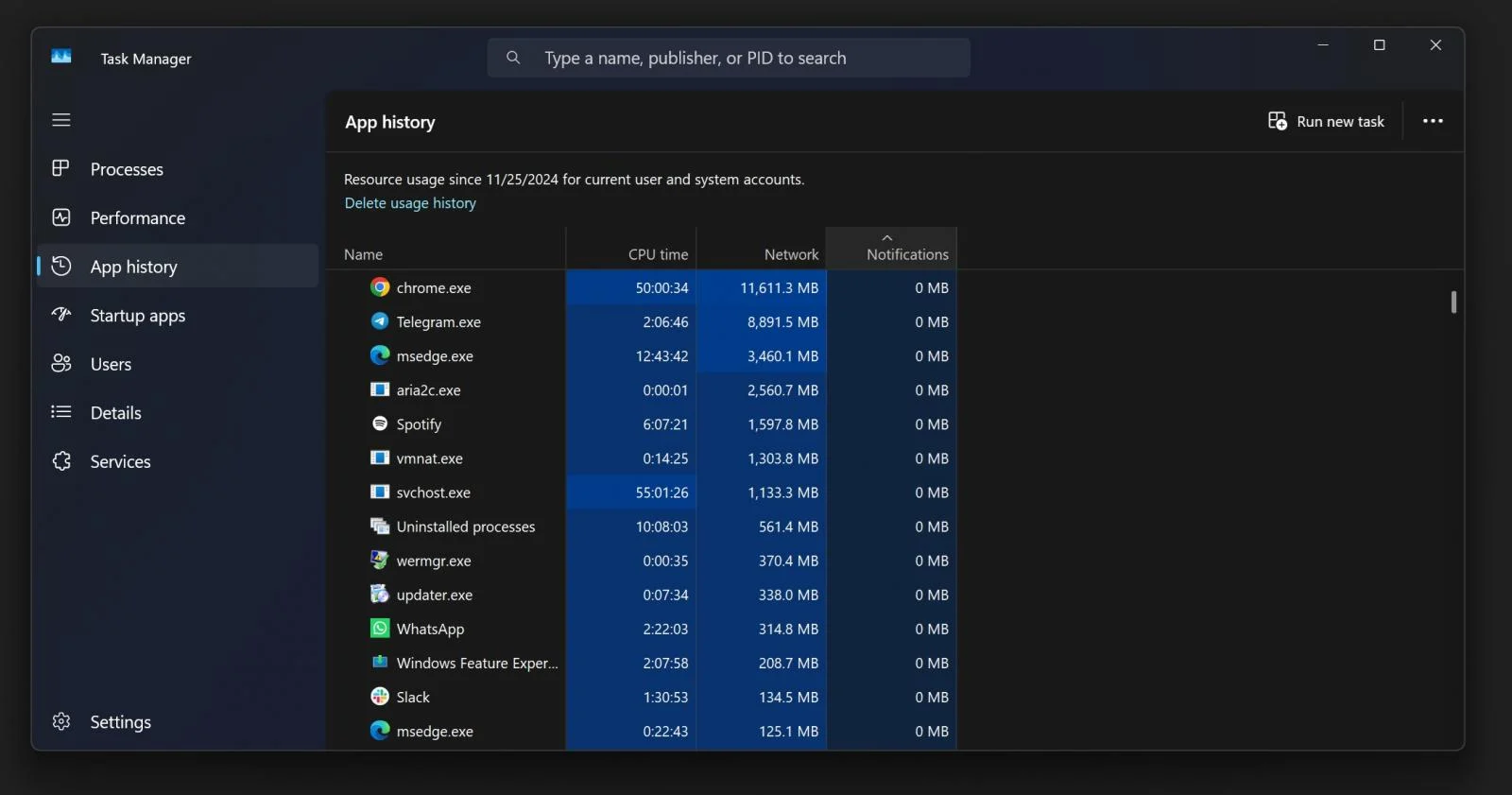Click the Settings gear icon
Viewport: 1512px width, 795px height.
[61, 721]
